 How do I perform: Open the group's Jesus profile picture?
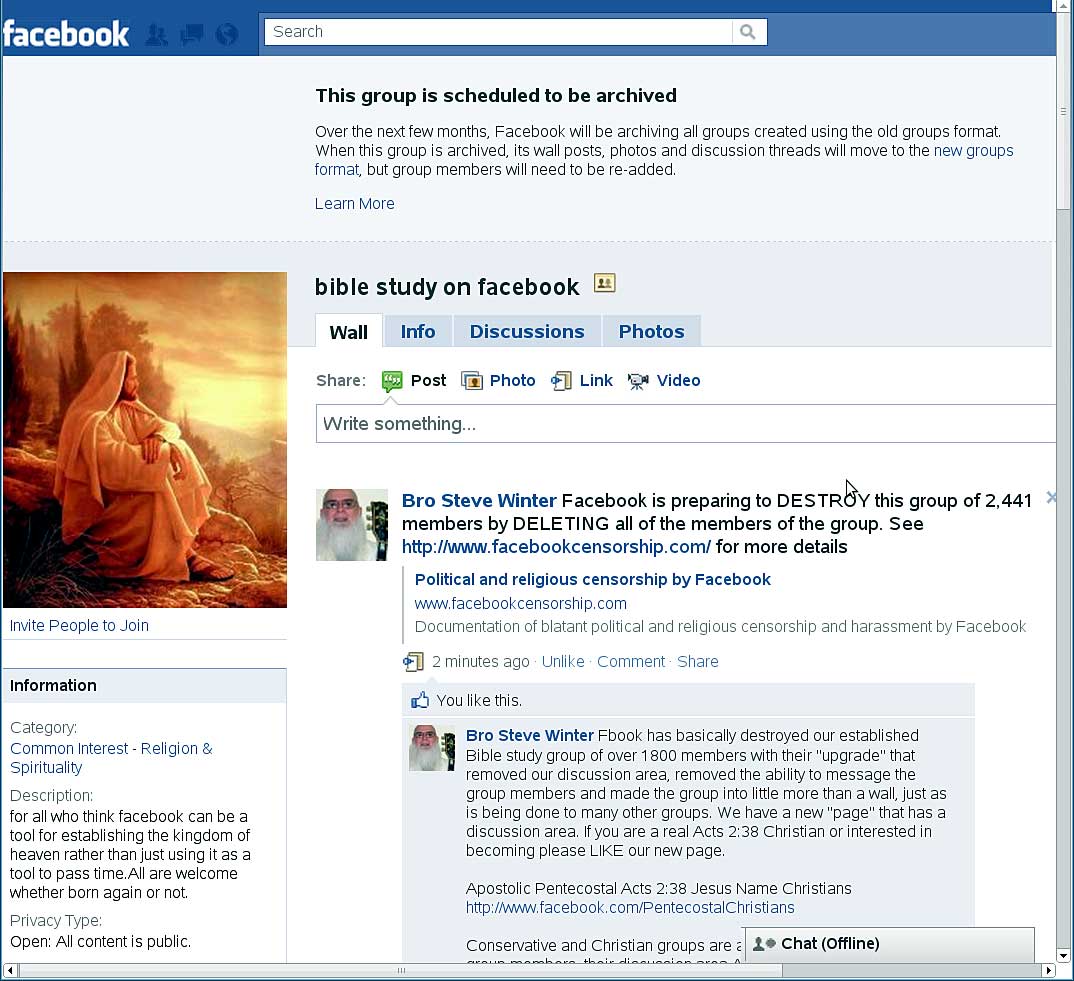coord(145,440)
